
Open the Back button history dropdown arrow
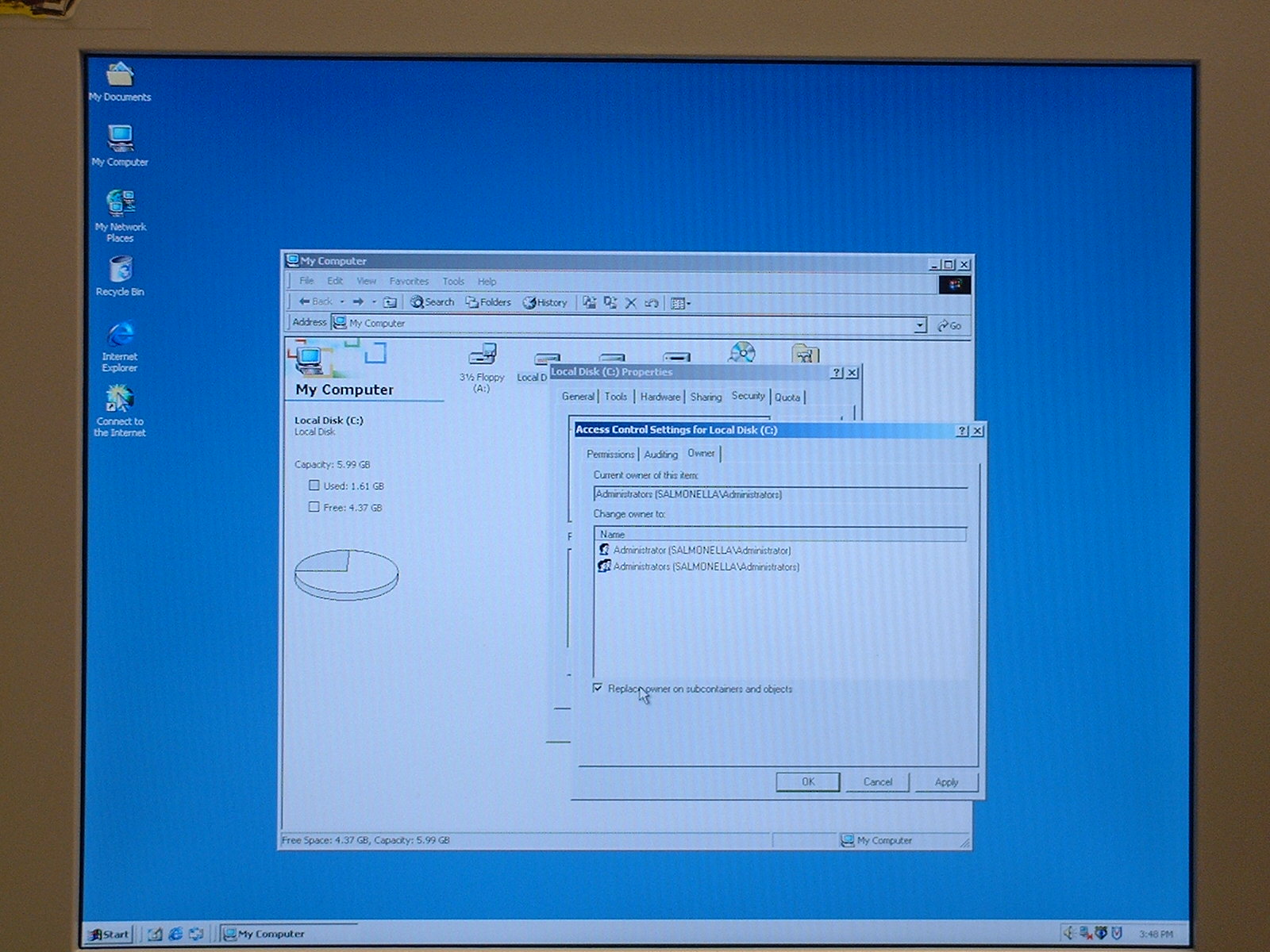click(x=342, y=302)
